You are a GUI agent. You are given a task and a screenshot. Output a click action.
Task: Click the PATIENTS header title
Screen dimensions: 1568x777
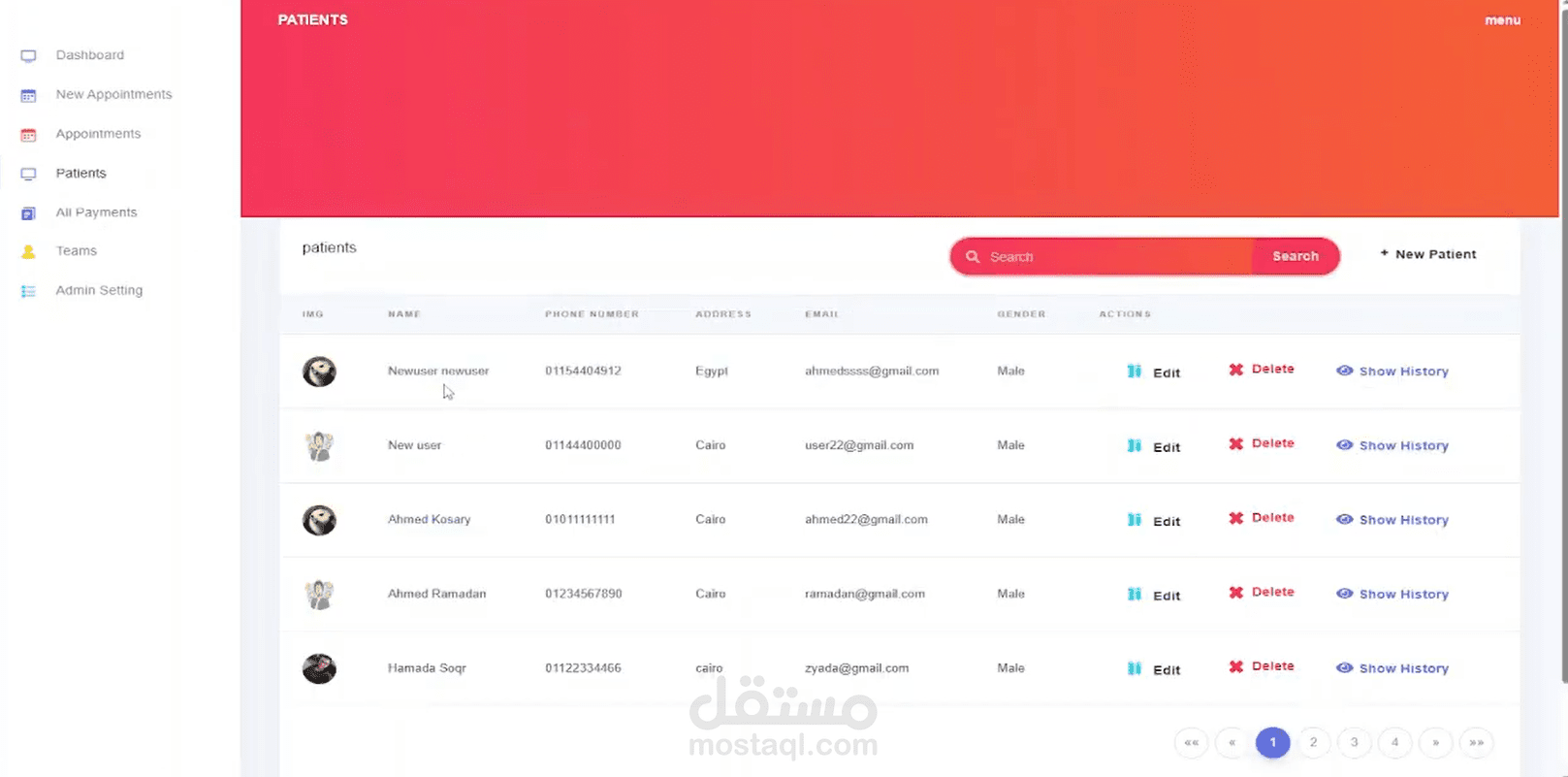coord(312,19)
